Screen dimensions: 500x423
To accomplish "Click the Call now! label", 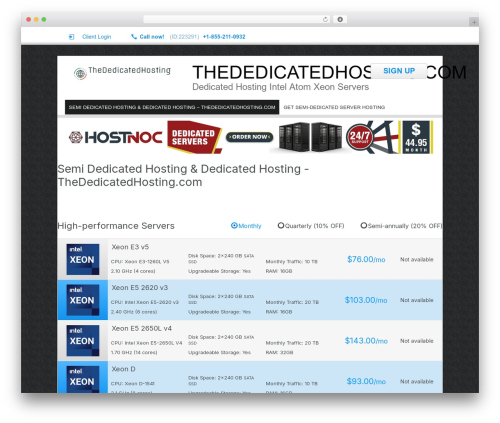I will [x=152, y=37].
